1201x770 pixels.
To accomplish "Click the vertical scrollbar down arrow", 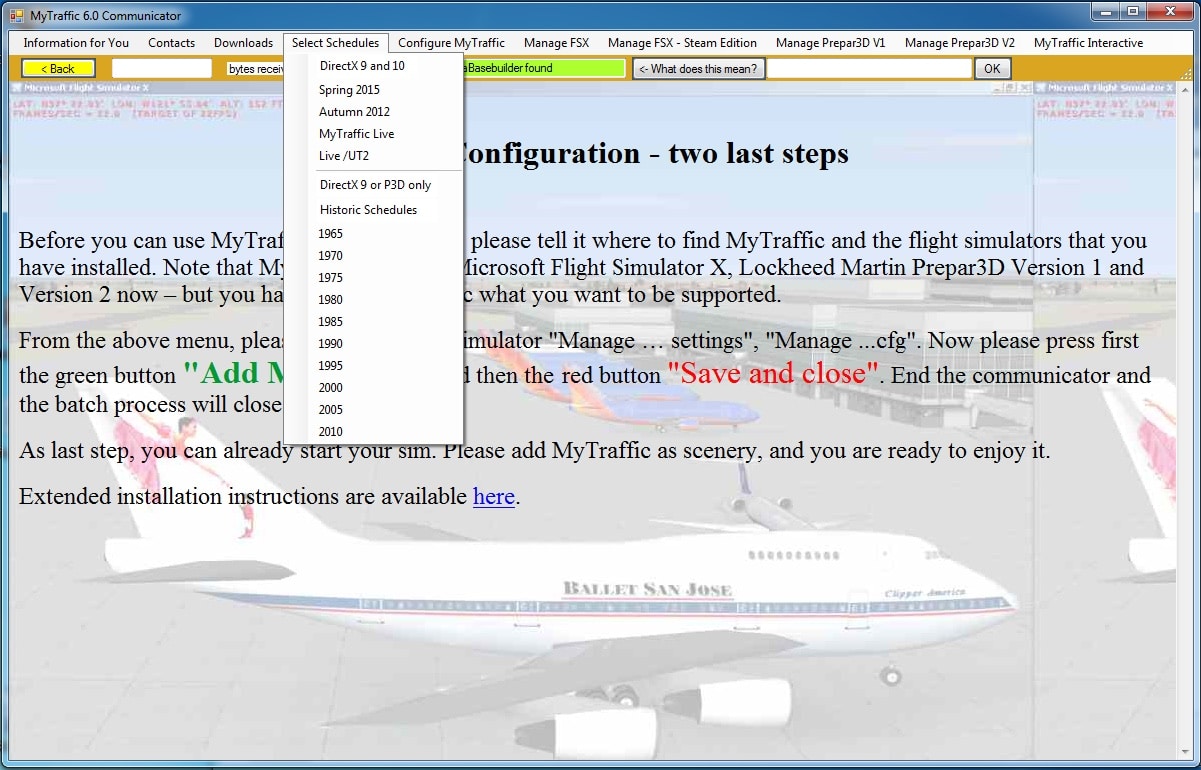I will 1186,751.
